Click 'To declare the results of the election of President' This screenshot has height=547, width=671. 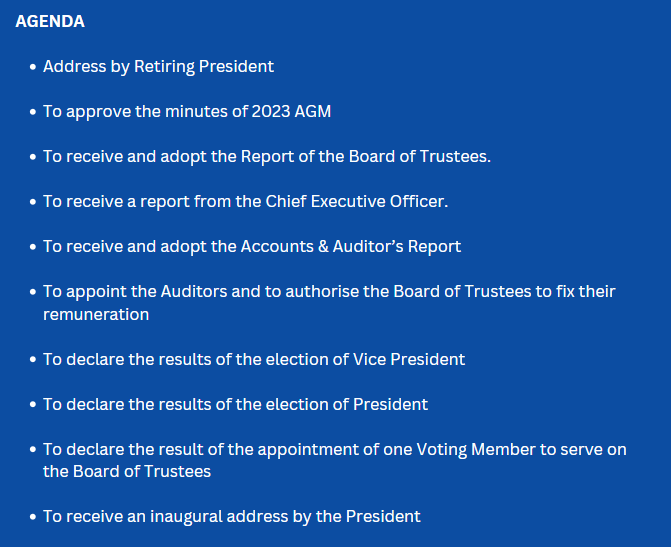click(x=235, y=404)
